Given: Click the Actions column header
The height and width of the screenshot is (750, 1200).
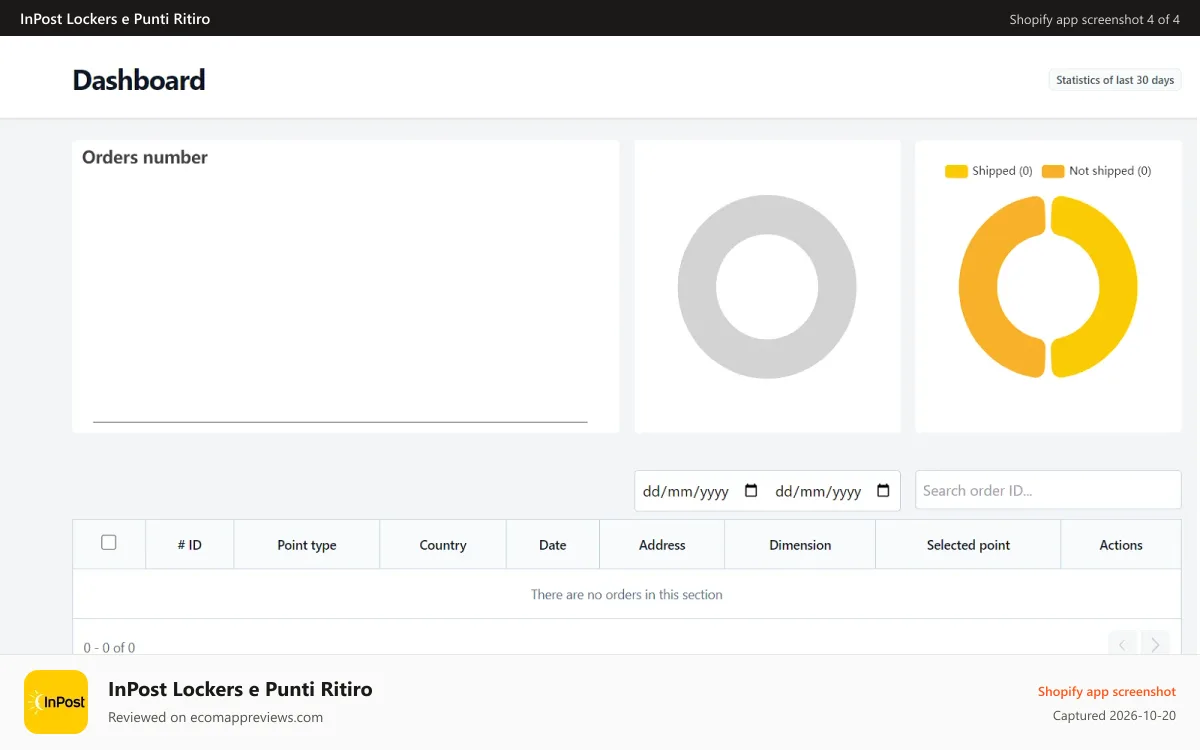Looking at the screenshot, I should (x=1121, y=545).
